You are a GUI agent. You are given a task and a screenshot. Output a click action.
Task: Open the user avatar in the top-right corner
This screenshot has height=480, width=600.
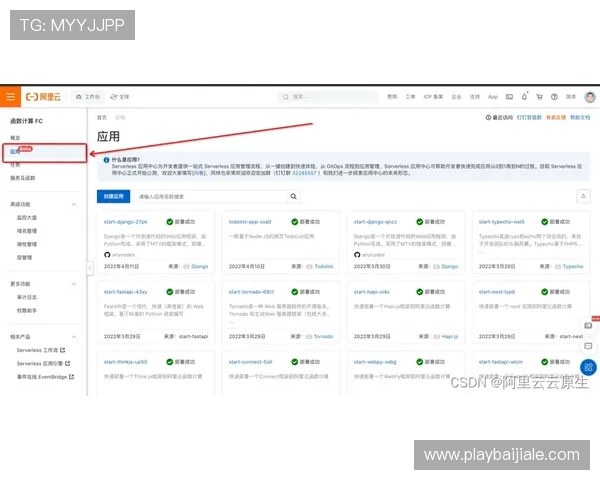pyautogui.click(x=590, y=97)
